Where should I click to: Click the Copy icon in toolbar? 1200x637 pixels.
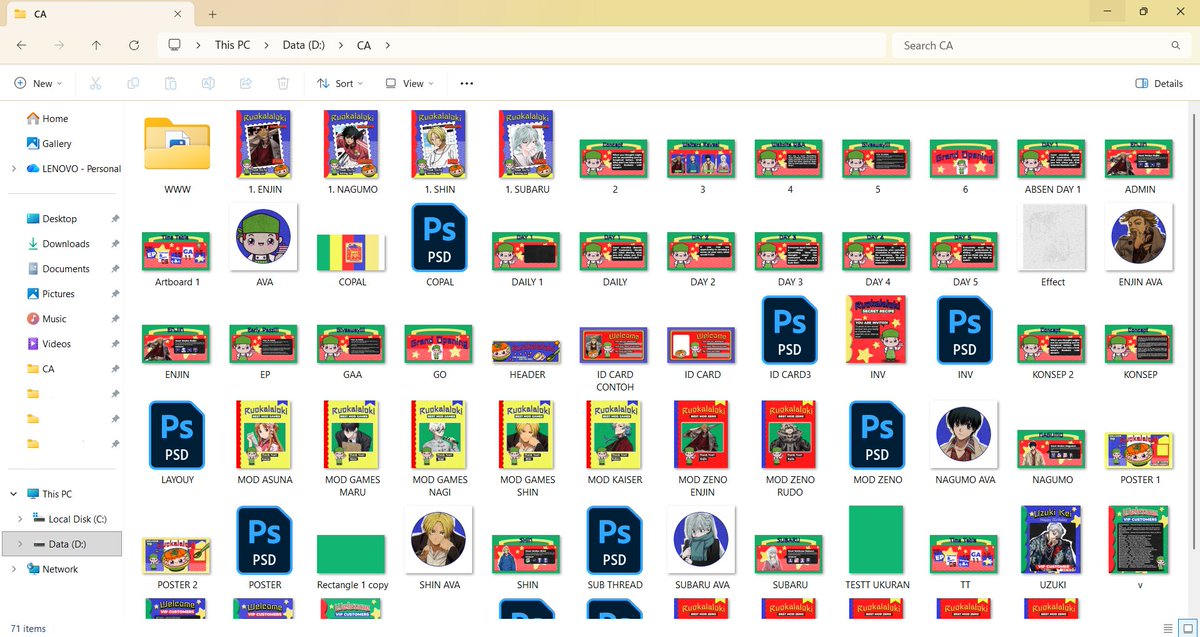click(x=133, y=84)
